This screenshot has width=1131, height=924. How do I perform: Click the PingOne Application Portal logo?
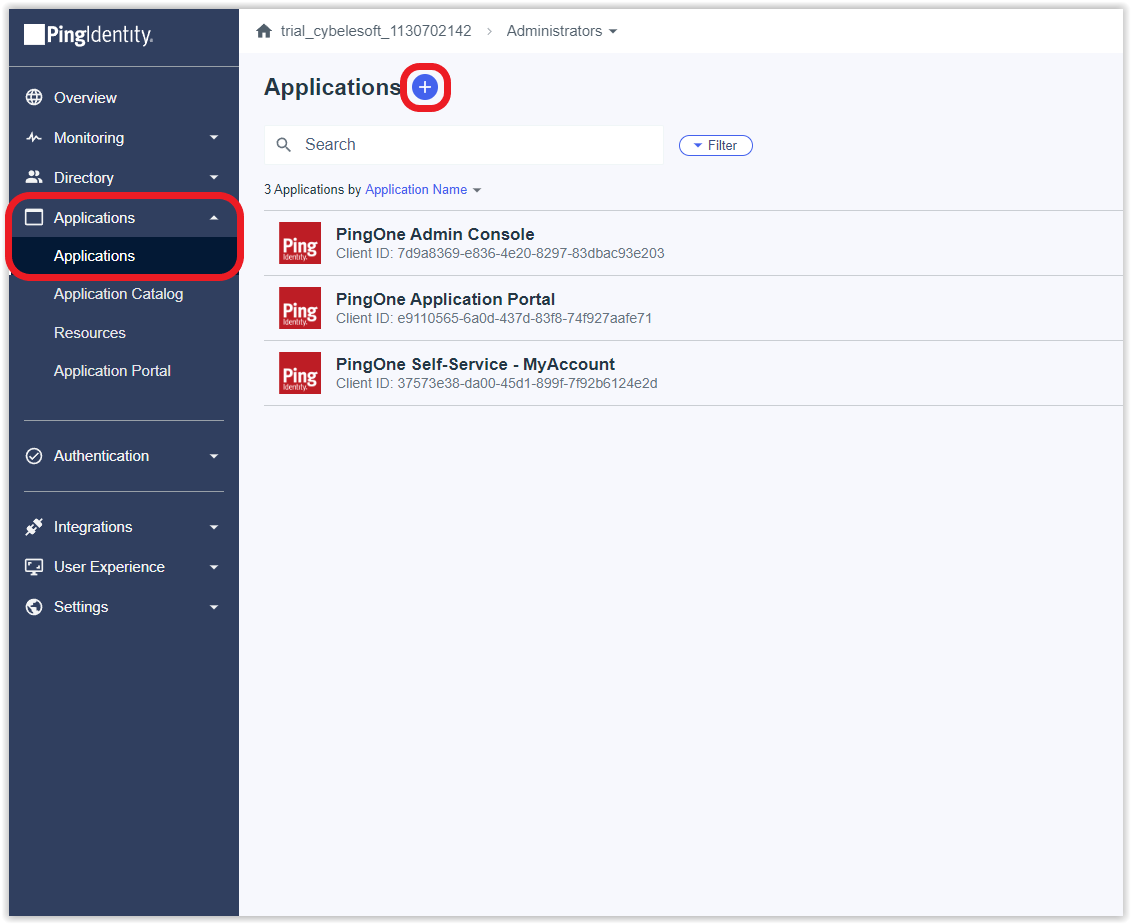pyautogui.click(x=300, y=308)
